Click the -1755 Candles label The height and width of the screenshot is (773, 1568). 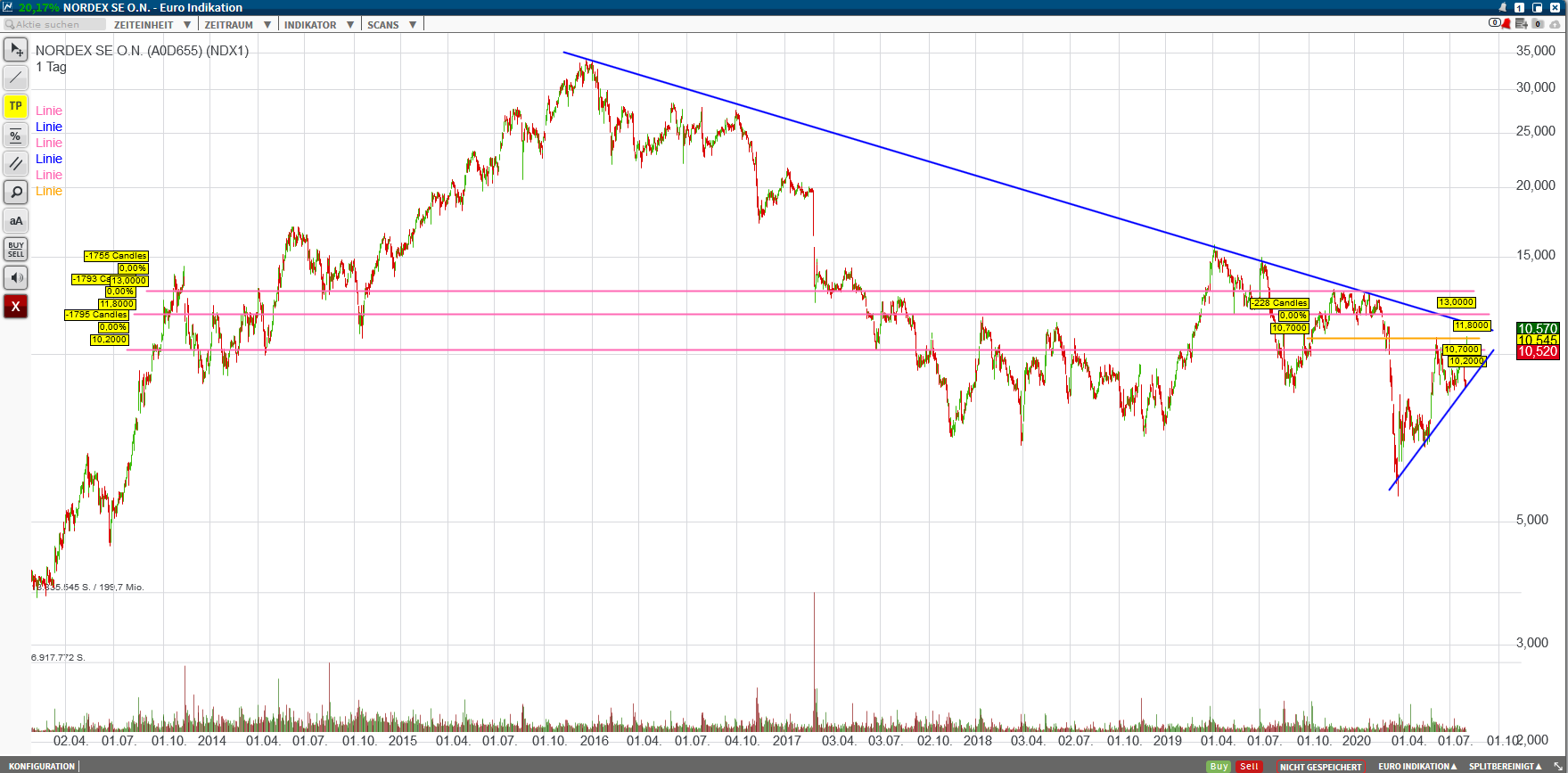[x=116, y=256]
